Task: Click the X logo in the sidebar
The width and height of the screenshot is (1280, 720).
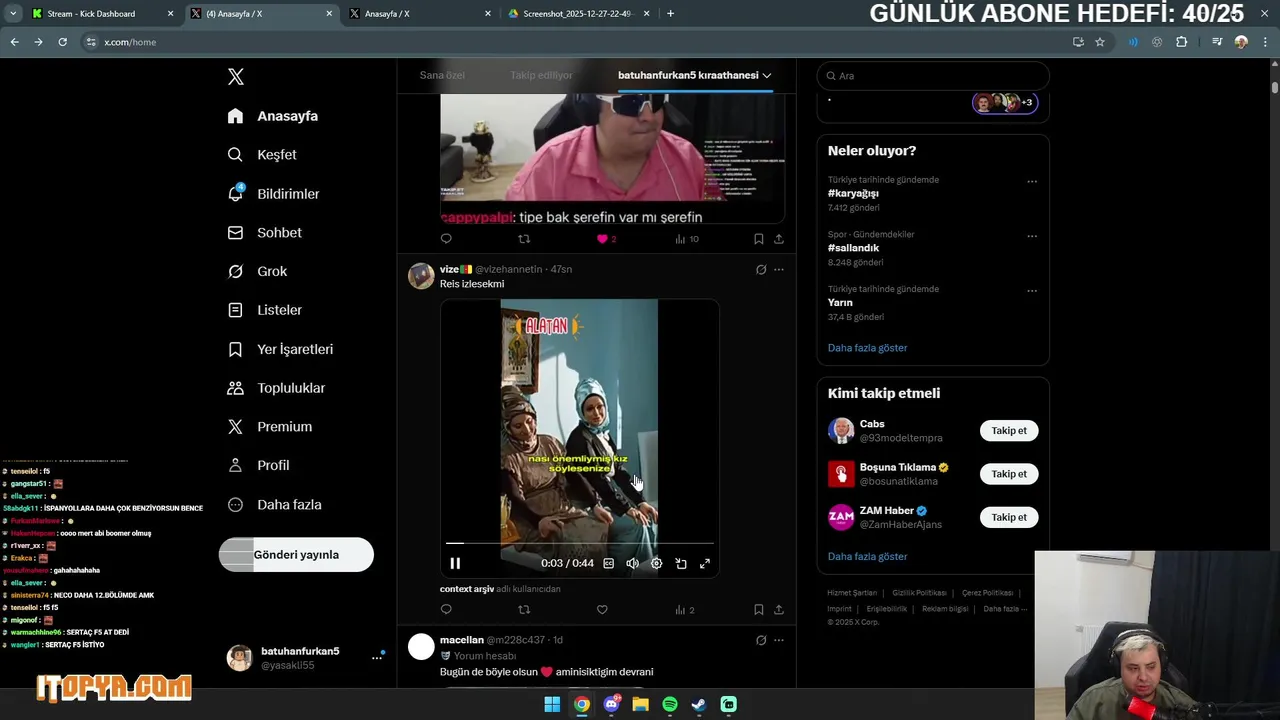Action: [x=236, y=77]
